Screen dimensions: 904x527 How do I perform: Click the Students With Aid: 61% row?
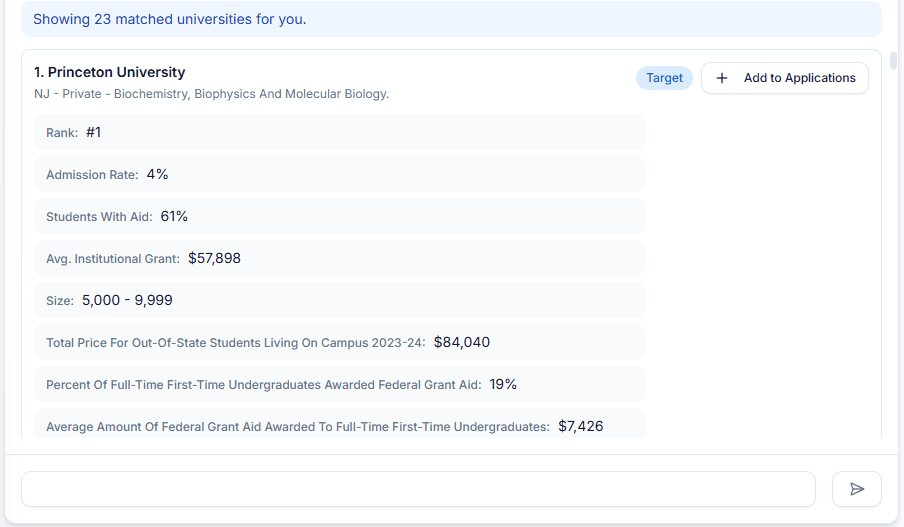click(x=339, y=216)
